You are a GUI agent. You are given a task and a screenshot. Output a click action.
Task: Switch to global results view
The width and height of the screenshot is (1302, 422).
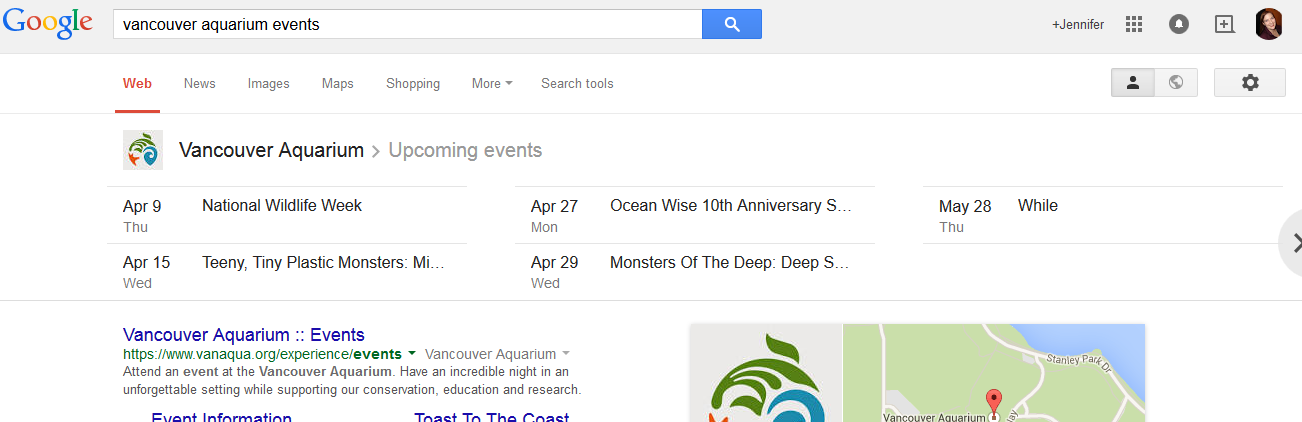point(1176,83)
